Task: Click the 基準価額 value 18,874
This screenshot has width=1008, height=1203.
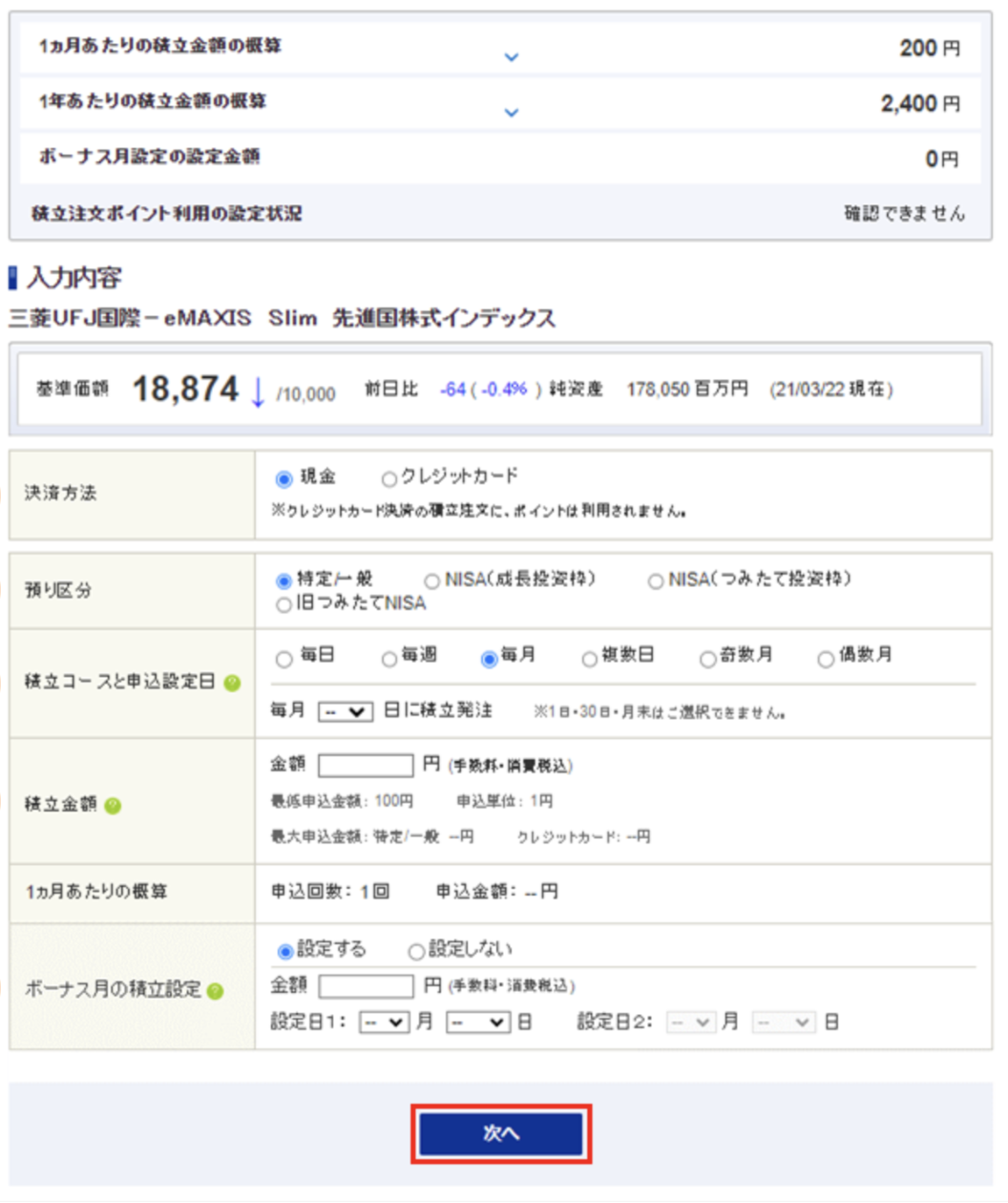Action: [x=185, y=389]
